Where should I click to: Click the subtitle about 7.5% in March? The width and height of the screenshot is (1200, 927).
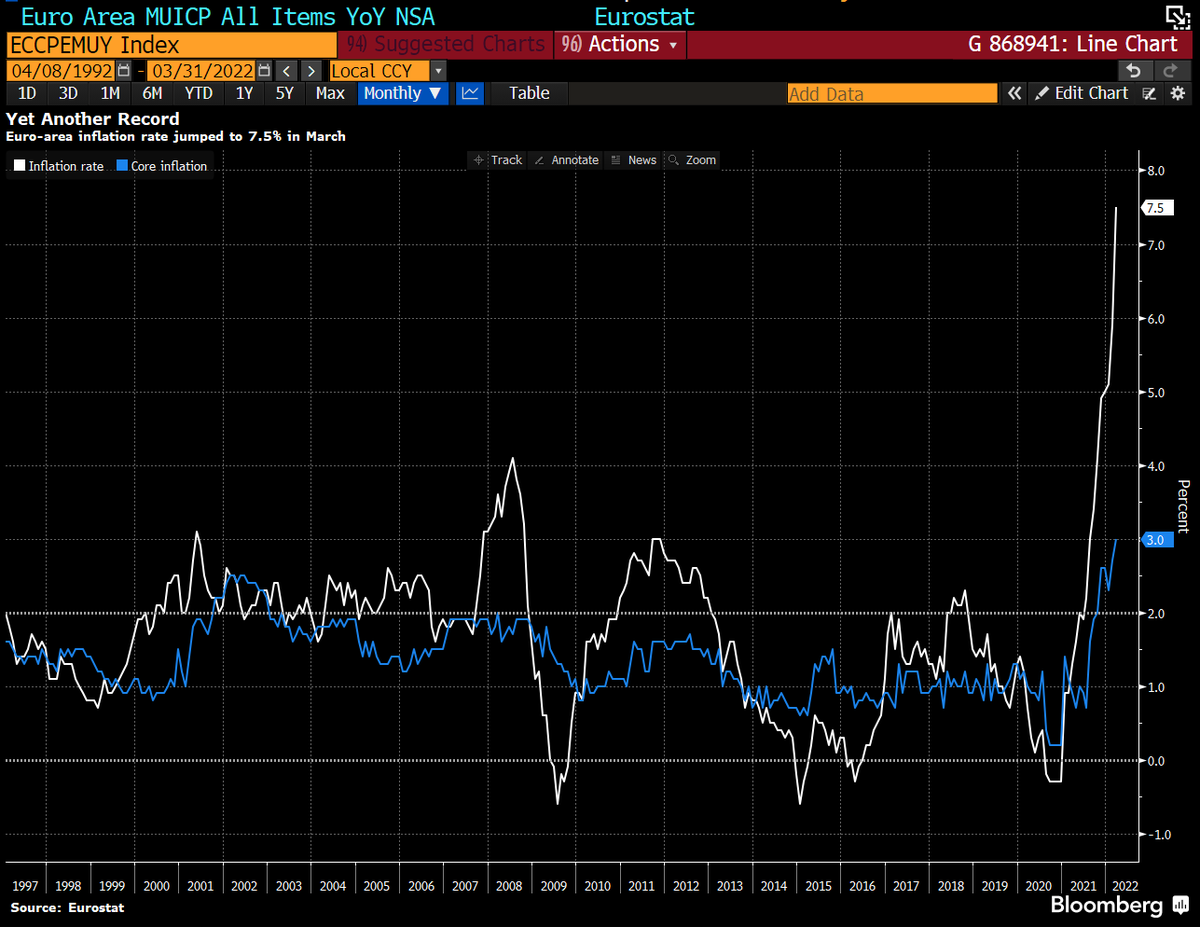tap(176, 136)
